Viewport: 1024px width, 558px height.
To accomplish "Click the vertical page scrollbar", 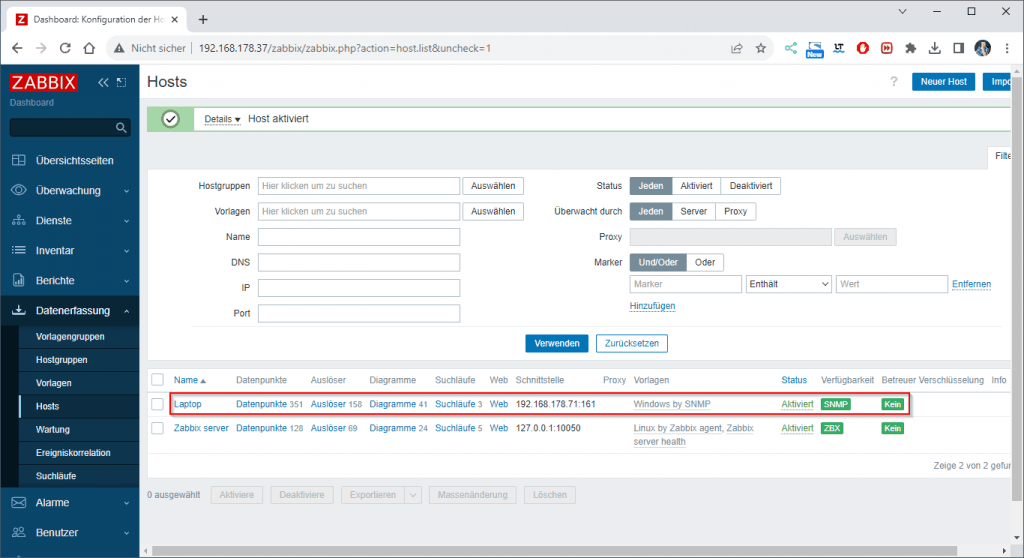I will pyautogui.click(x=1017, y=287).
